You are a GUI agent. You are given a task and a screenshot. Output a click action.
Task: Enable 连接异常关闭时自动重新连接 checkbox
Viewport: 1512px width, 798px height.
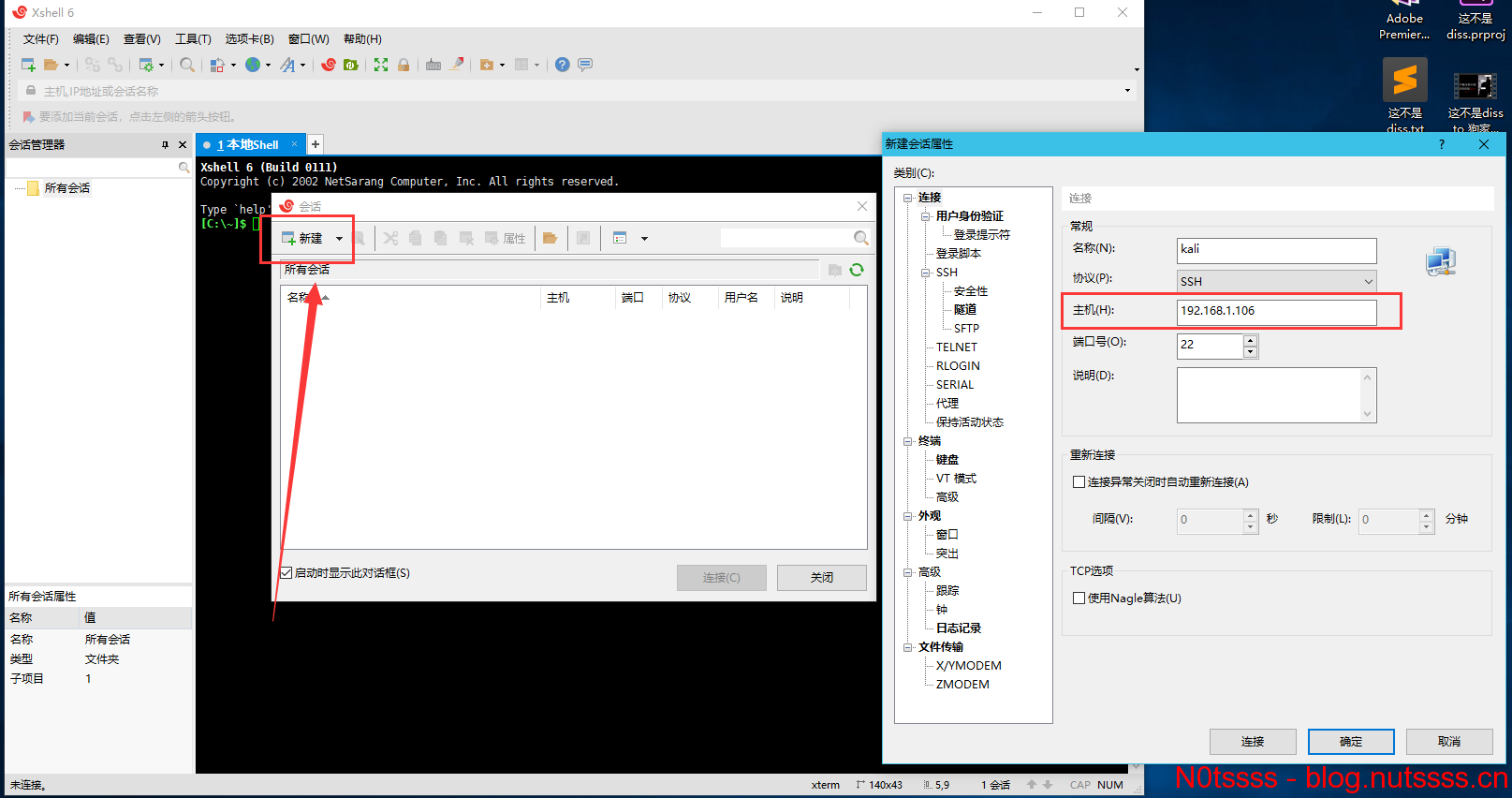point(1079,482)
